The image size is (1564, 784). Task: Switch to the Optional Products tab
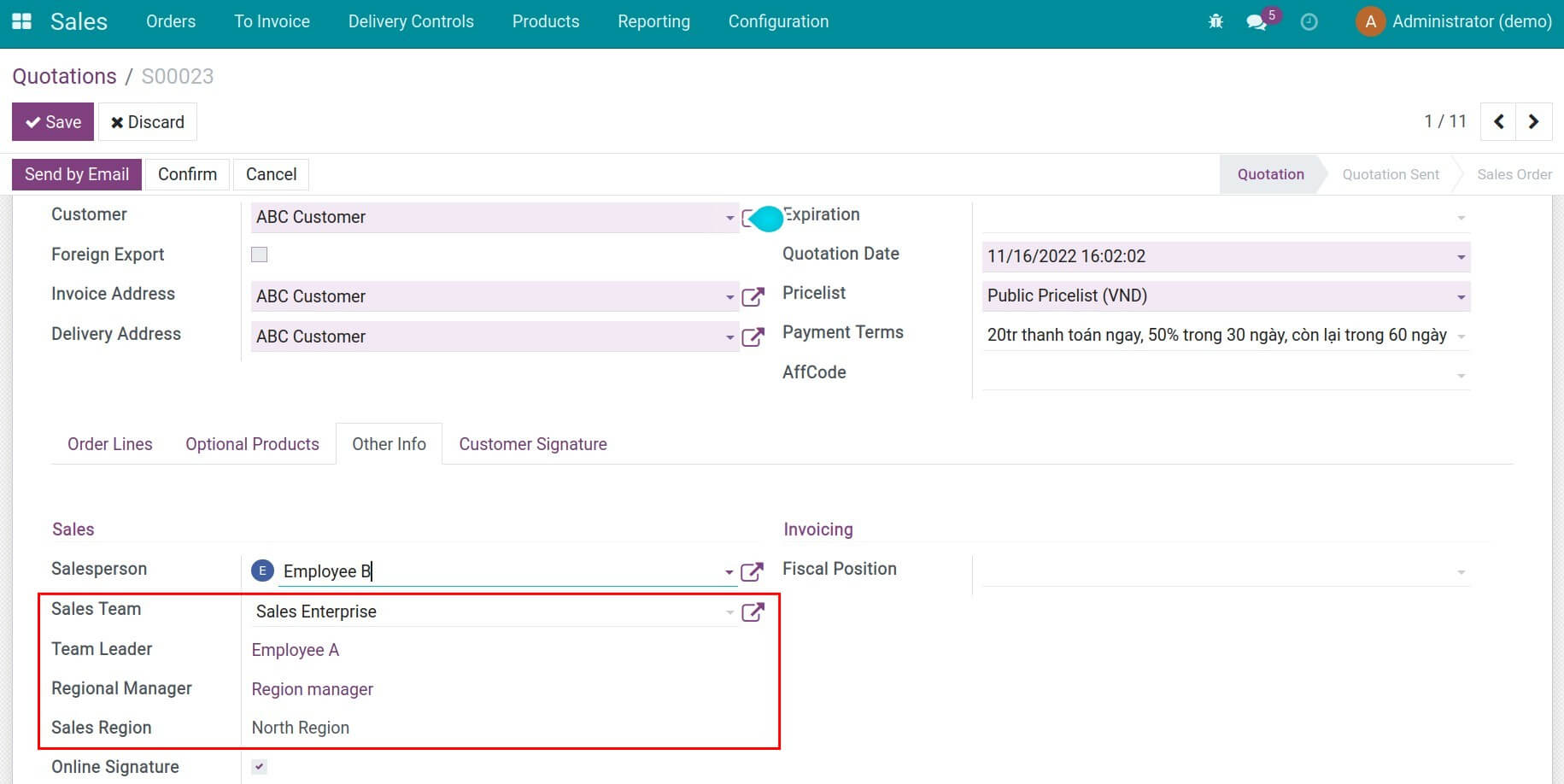point(252,443)
